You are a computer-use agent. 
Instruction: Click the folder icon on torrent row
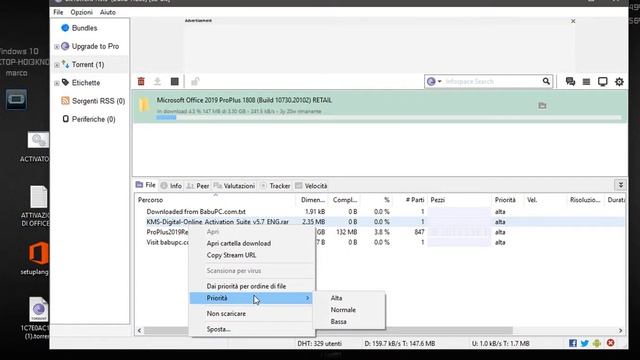(542, 106)
